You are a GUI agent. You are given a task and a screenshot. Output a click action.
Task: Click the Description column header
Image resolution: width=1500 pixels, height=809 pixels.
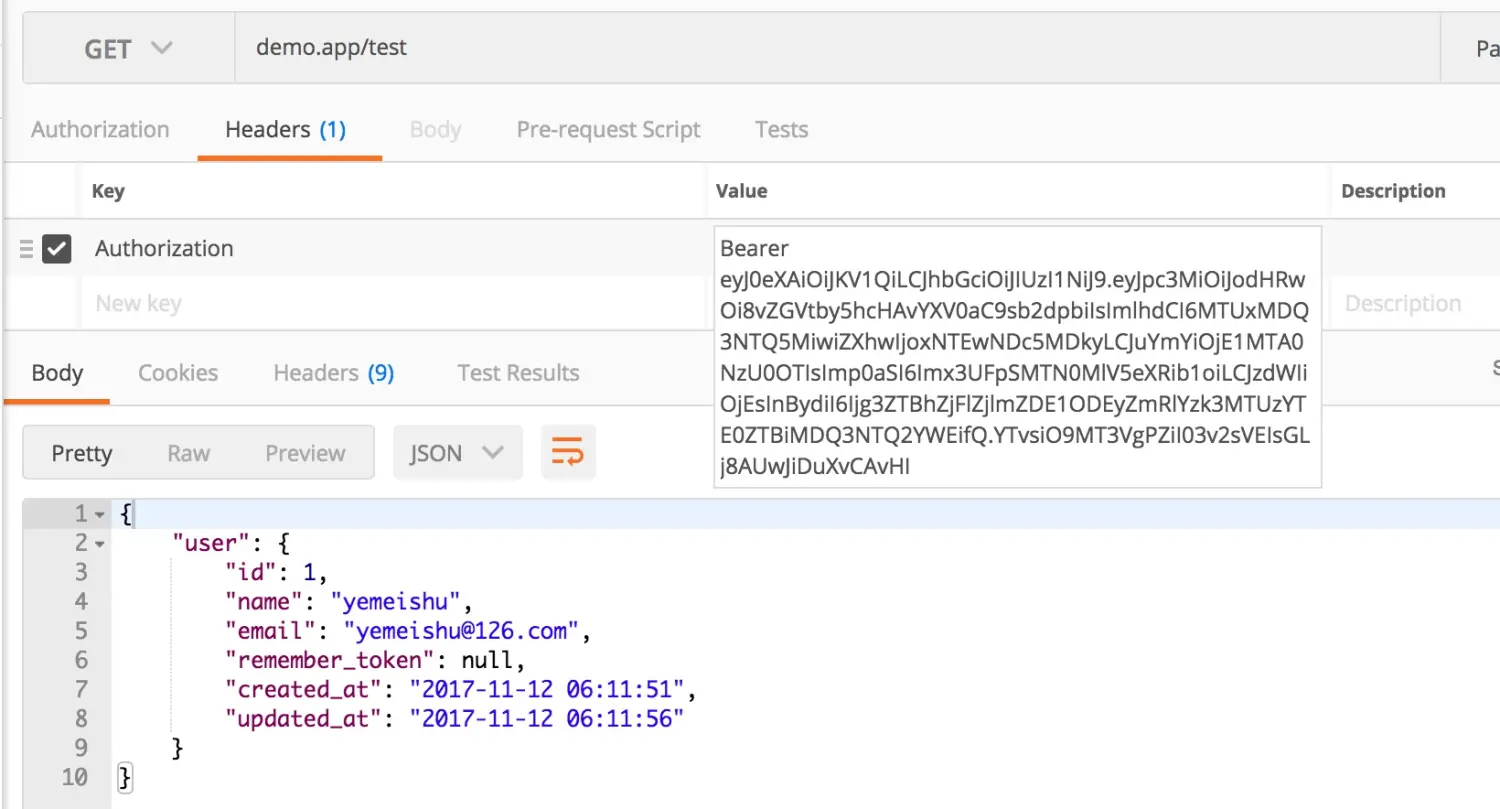tap(1393, 191)
